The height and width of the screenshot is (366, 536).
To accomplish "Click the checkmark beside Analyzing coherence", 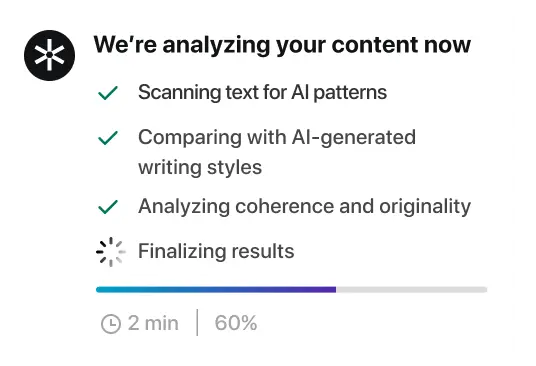I will click(x=108, y=207).
